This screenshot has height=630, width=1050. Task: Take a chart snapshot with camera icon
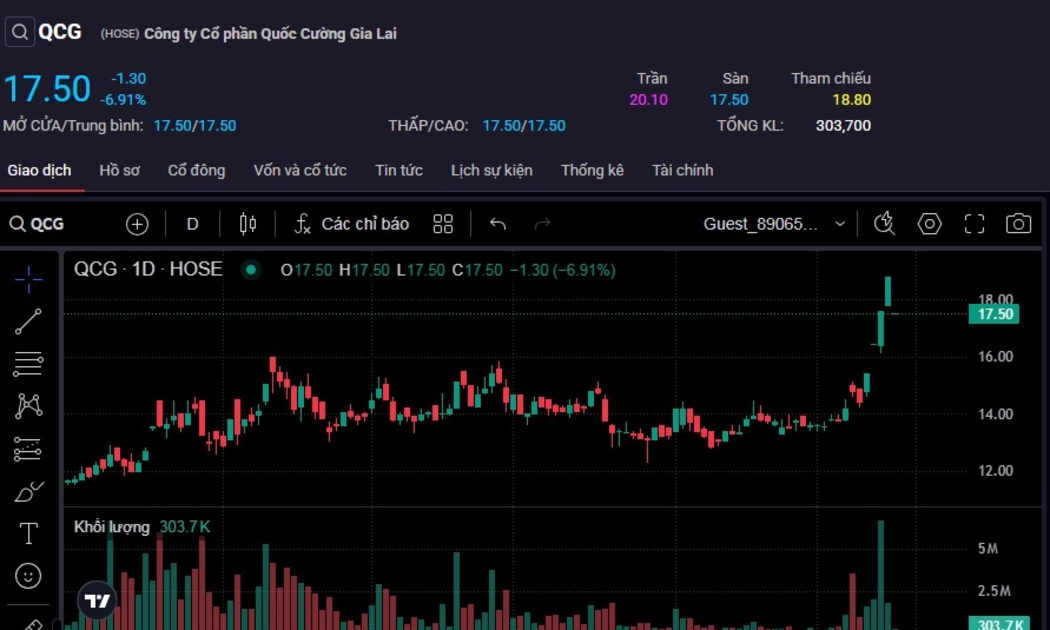click(x=1018, y=224)
